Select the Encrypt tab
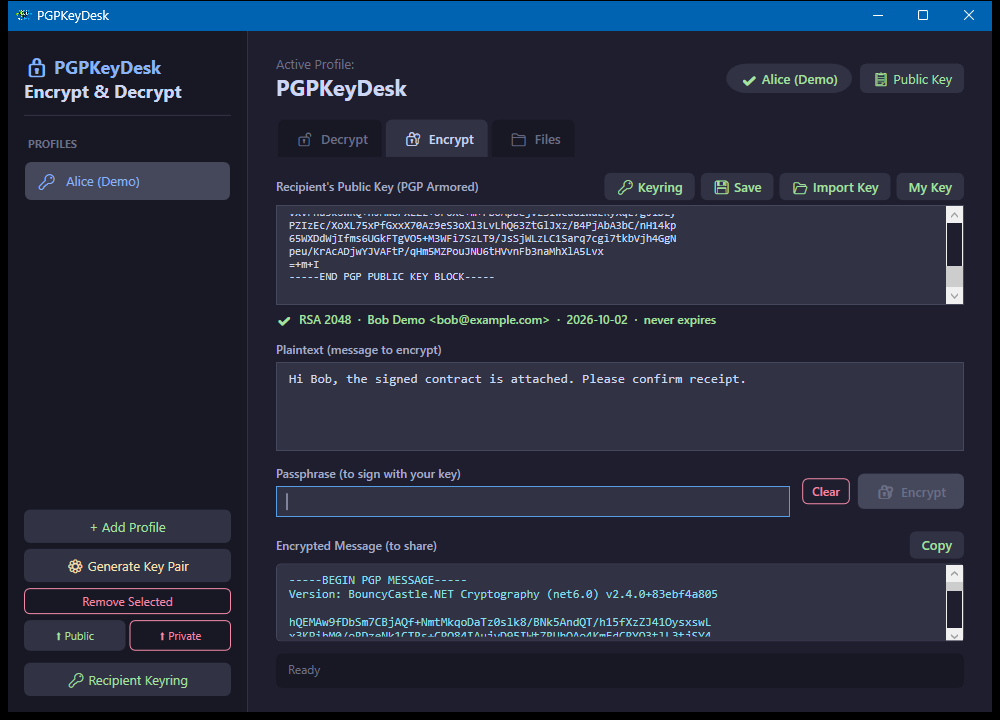Image resolution: width=1000 pixels, height=720 pixels. 437,138
